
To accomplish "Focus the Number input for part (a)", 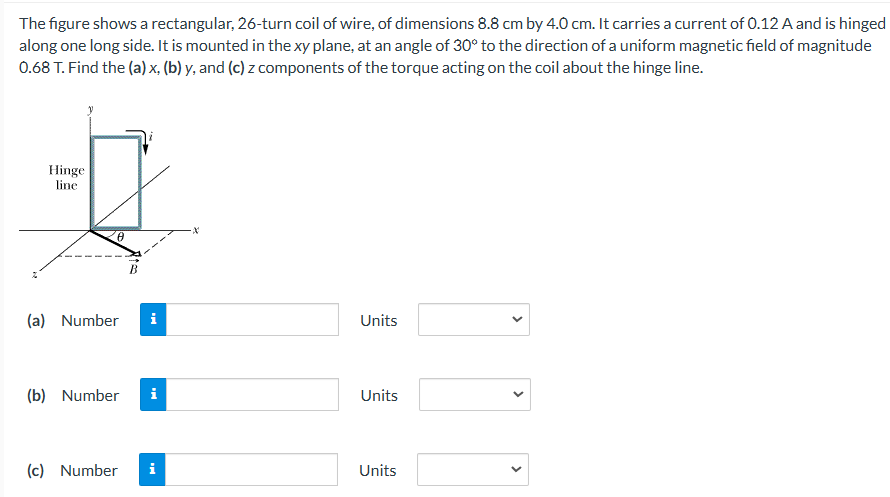I will [x=253, y=319].
